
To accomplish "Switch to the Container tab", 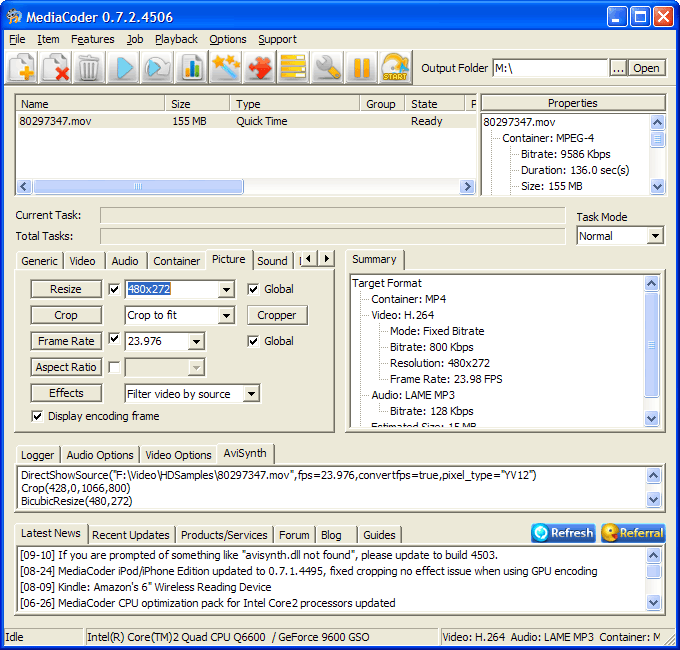I will pos(177,261).
